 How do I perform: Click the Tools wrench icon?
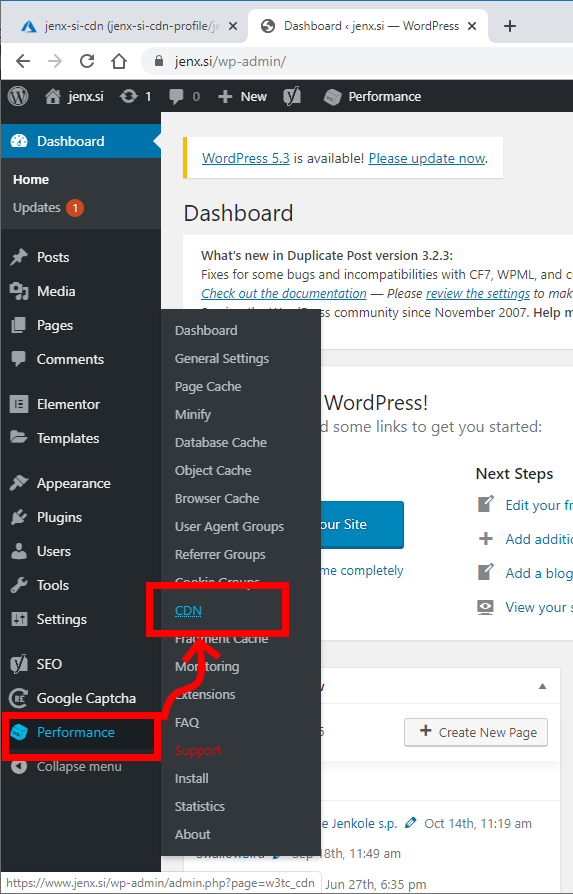[19, 585]
